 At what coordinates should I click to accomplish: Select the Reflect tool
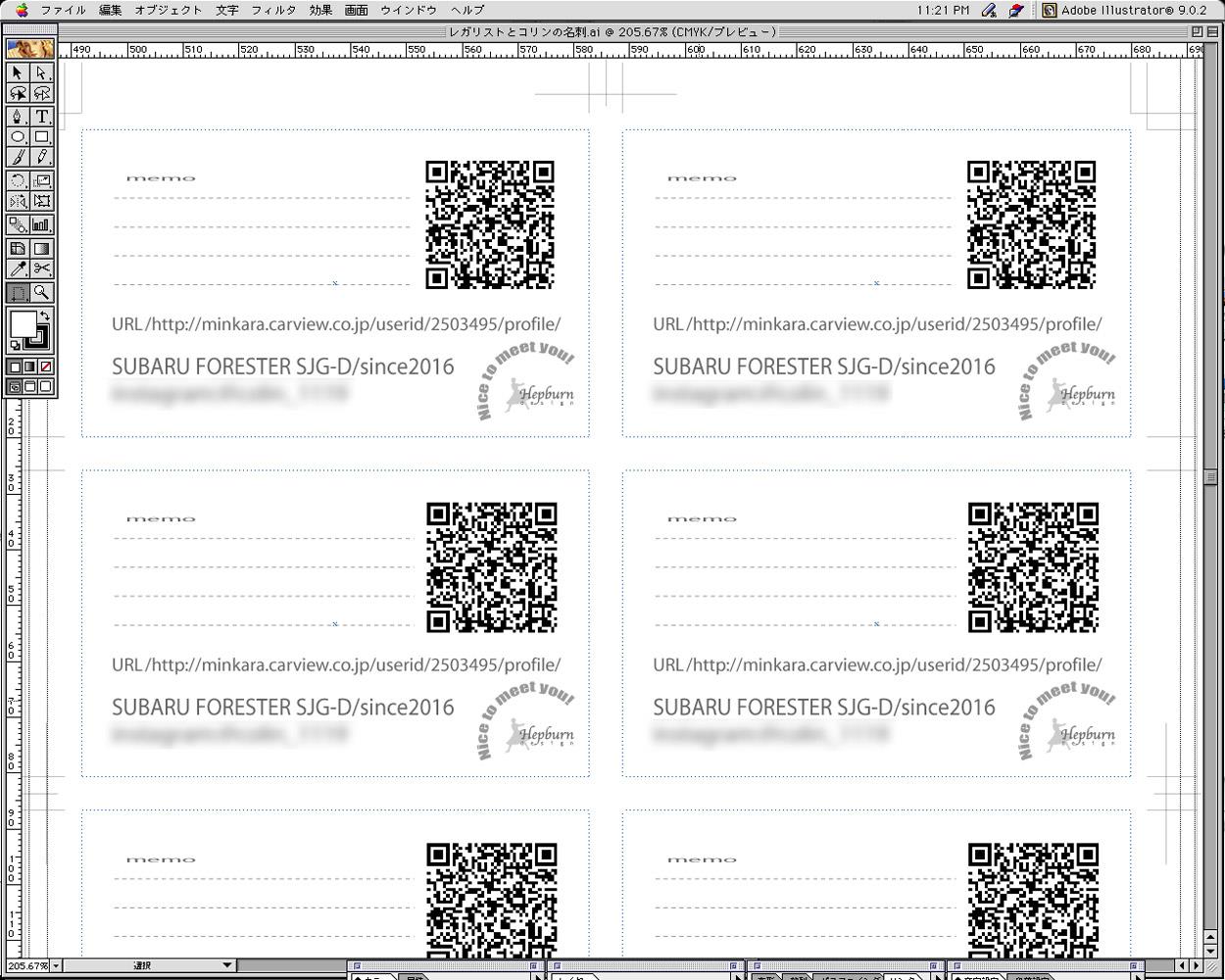(18, 201)
